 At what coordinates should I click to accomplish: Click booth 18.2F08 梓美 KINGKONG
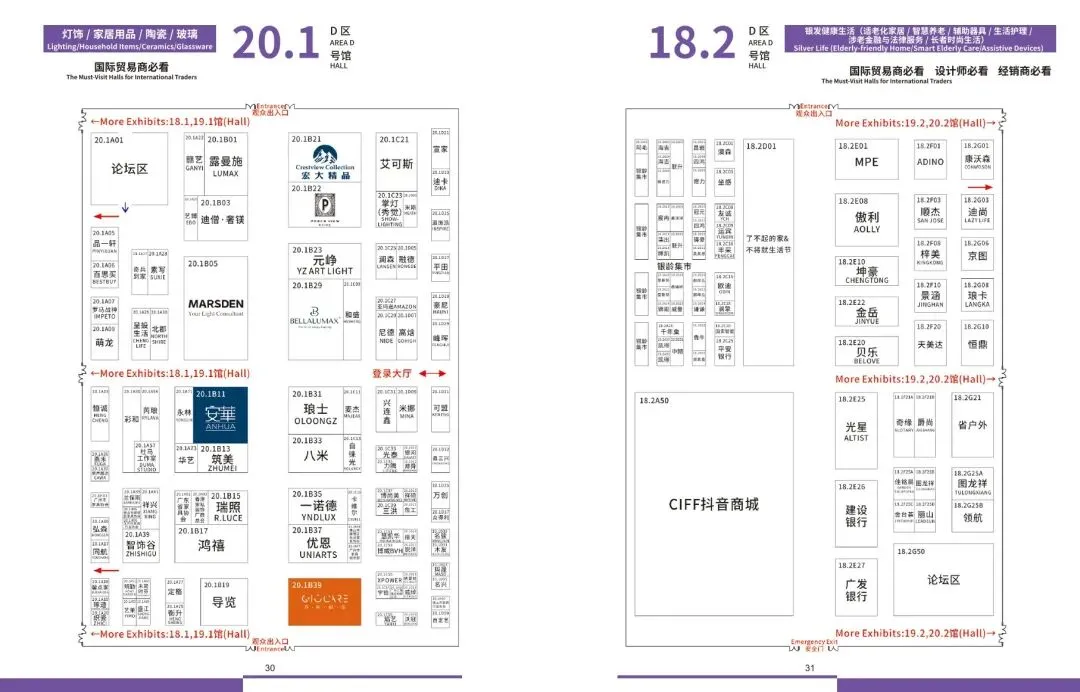[930, 253]
